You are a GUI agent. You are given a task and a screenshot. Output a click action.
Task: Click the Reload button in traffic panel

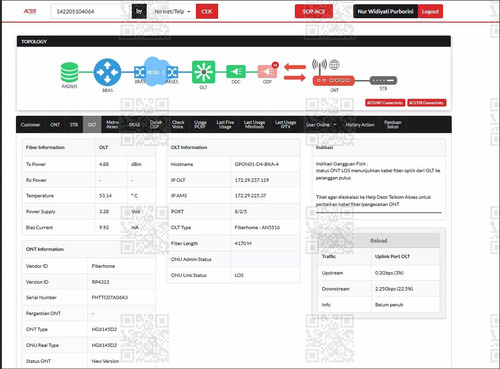(379, 241)
